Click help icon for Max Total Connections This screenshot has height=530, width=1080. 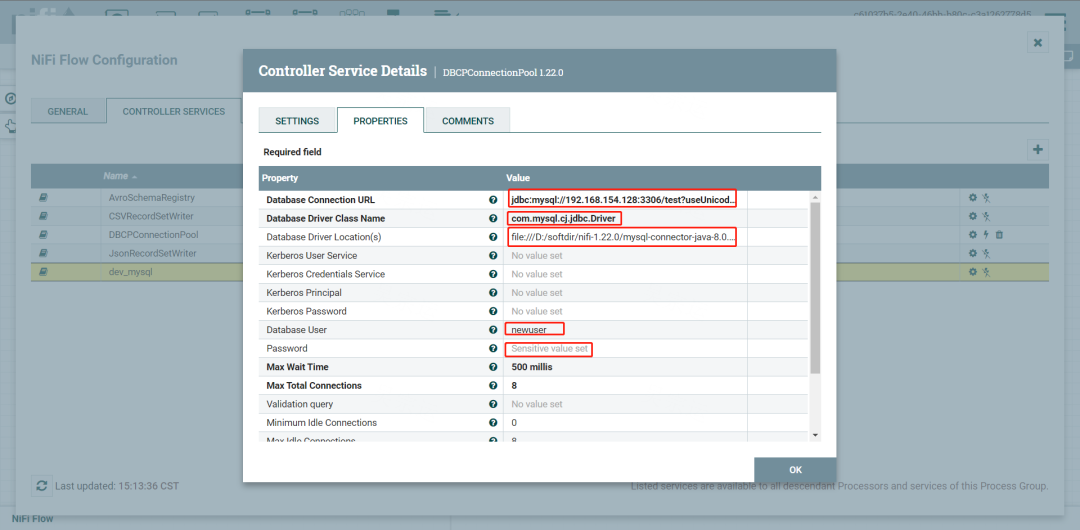493,386
